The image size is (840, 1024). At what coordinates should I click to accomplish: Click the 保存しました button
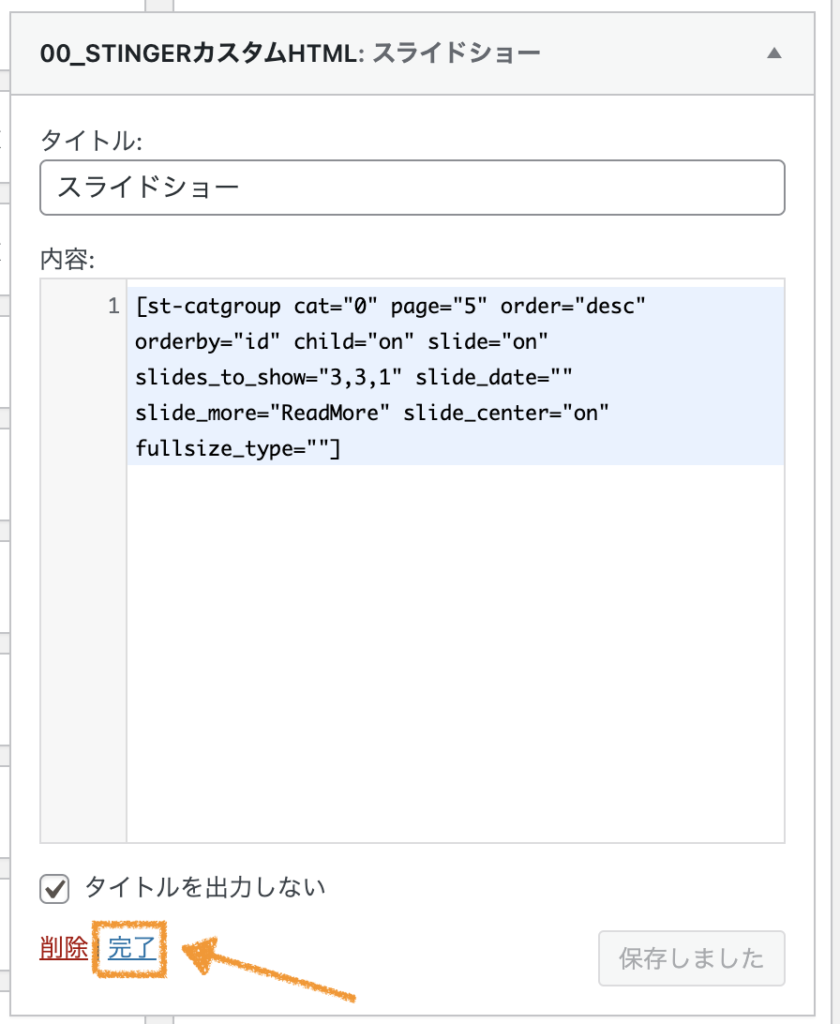(x=692, y=958)
